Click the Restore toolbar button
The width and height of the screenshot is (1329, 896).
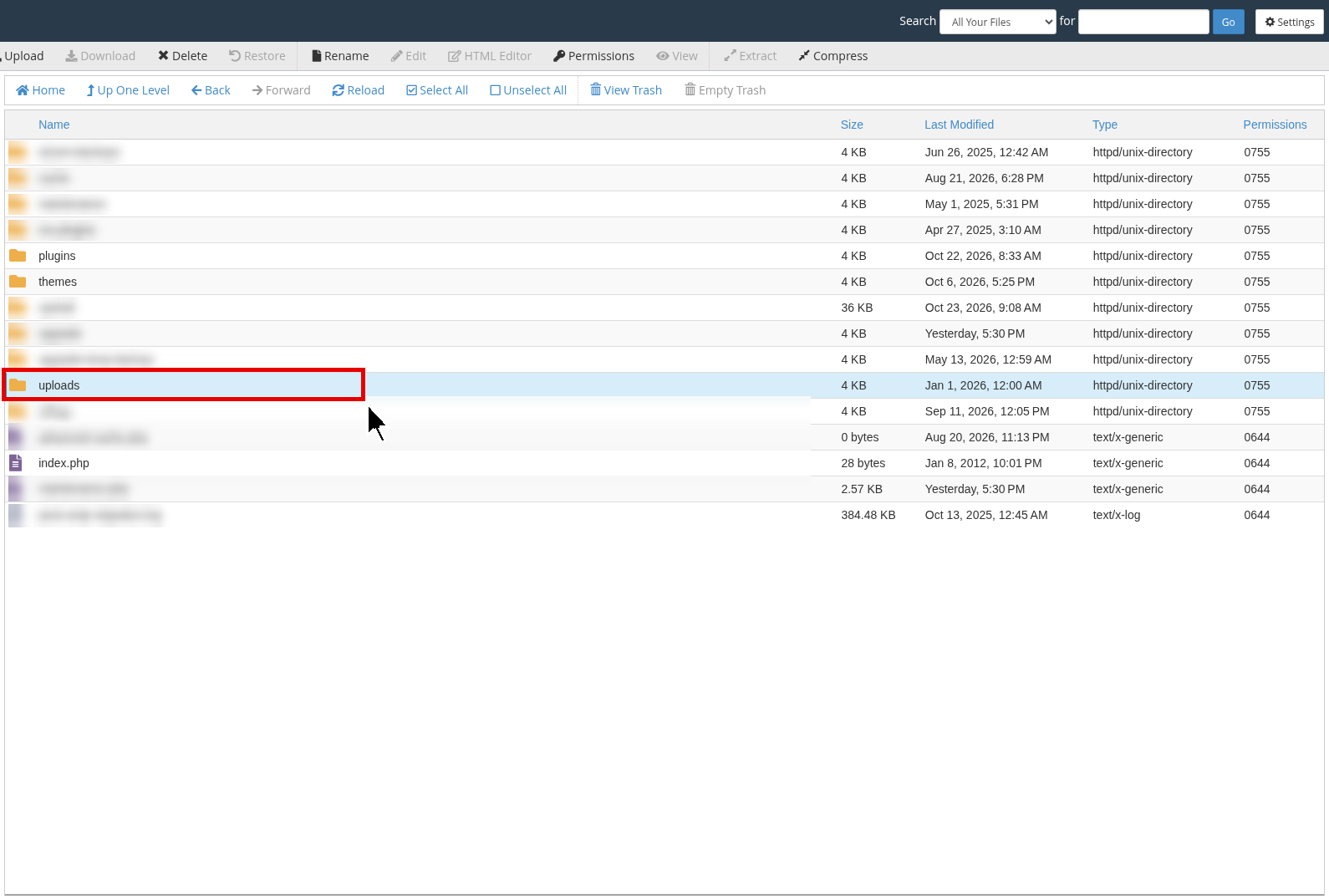[257, 56]
